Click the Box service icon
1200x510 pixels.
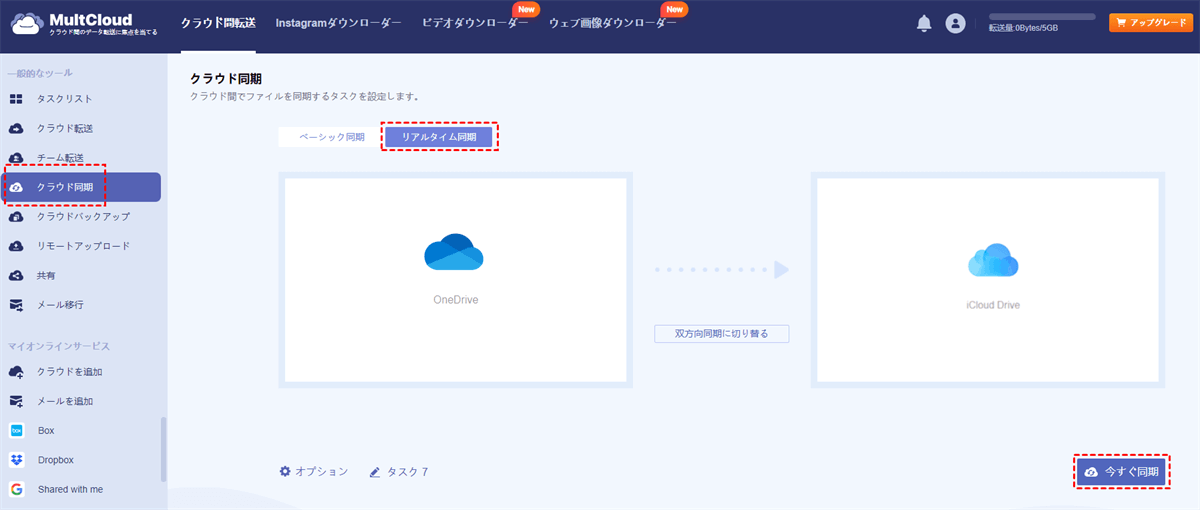pyautogui.click(x=16, y=430)
